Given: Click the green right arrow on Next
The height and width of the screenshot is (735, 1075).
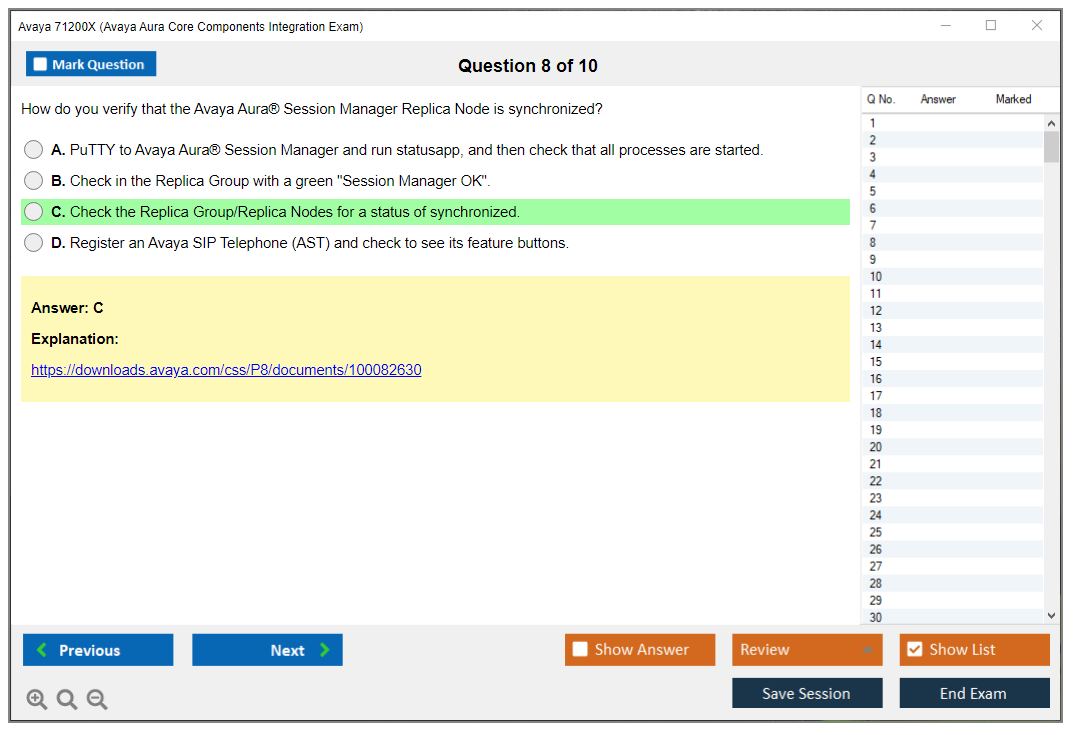Looking at the screenshot, I should click(325, 650).
